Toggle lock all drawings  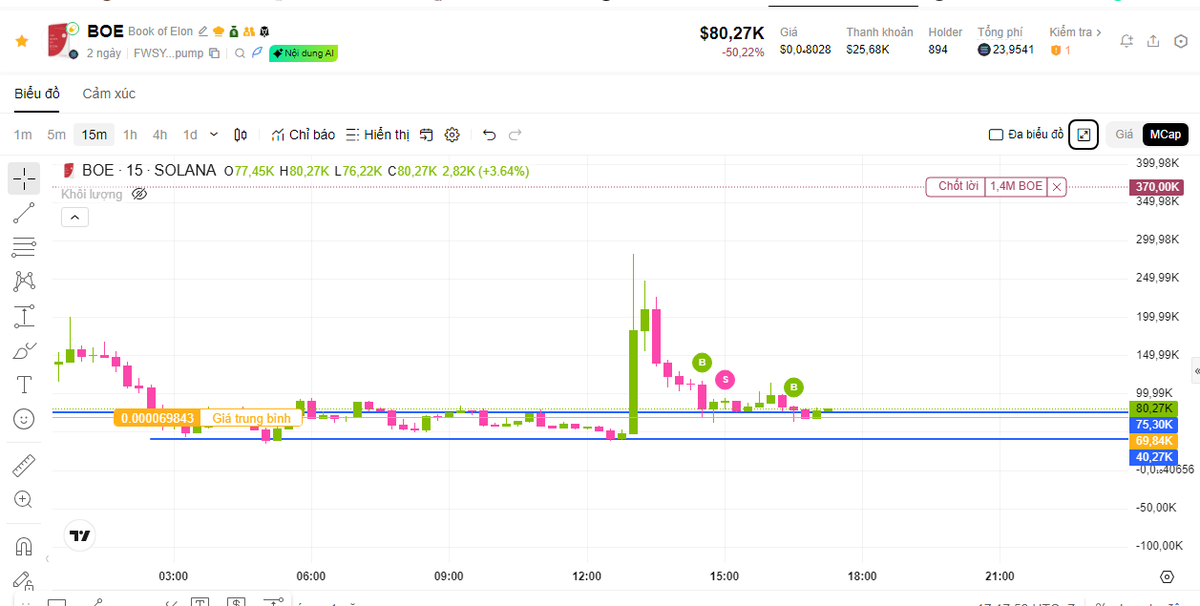point(24,581)
